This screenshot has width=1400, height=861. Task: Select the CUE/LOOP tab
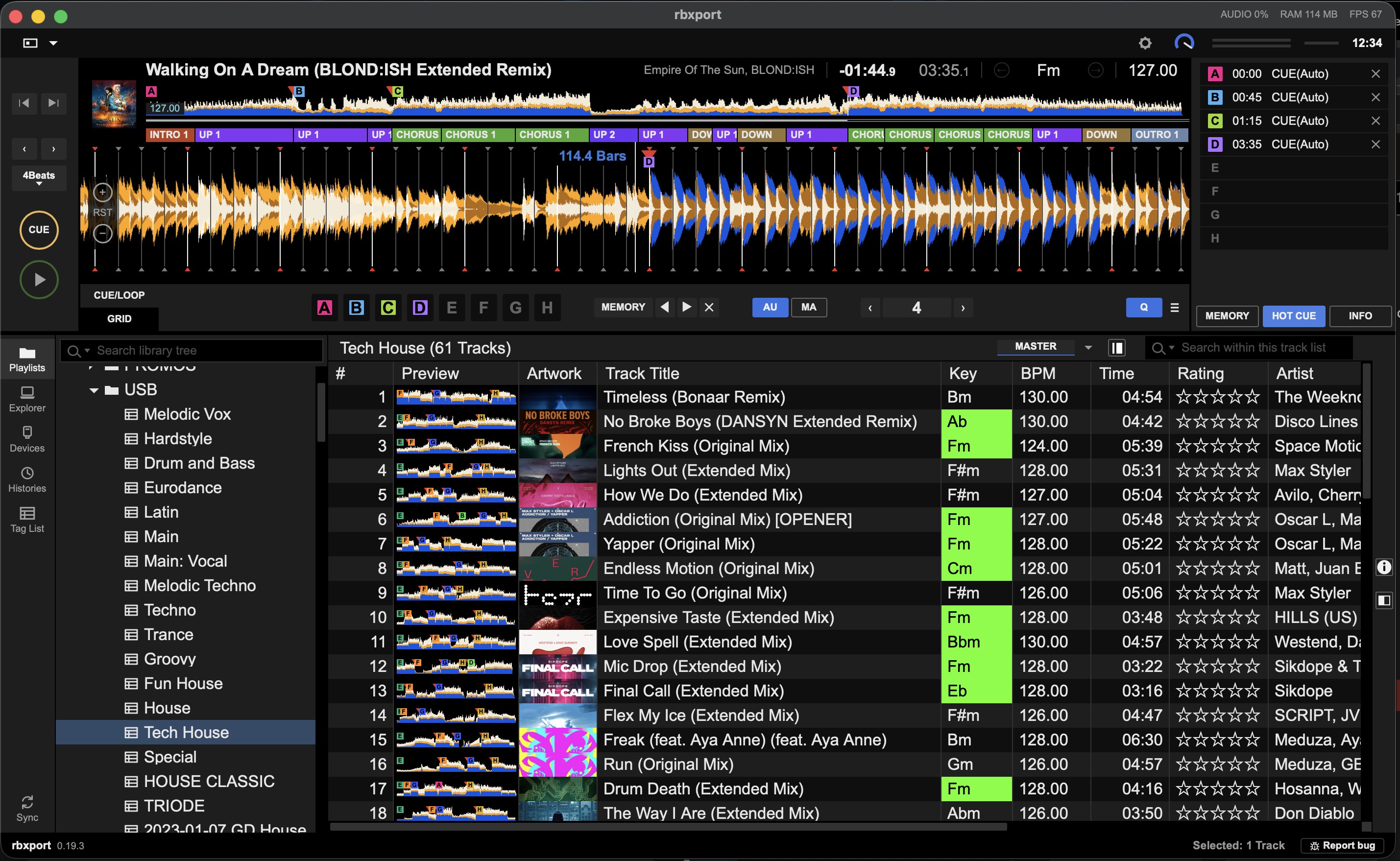(119, 295)
